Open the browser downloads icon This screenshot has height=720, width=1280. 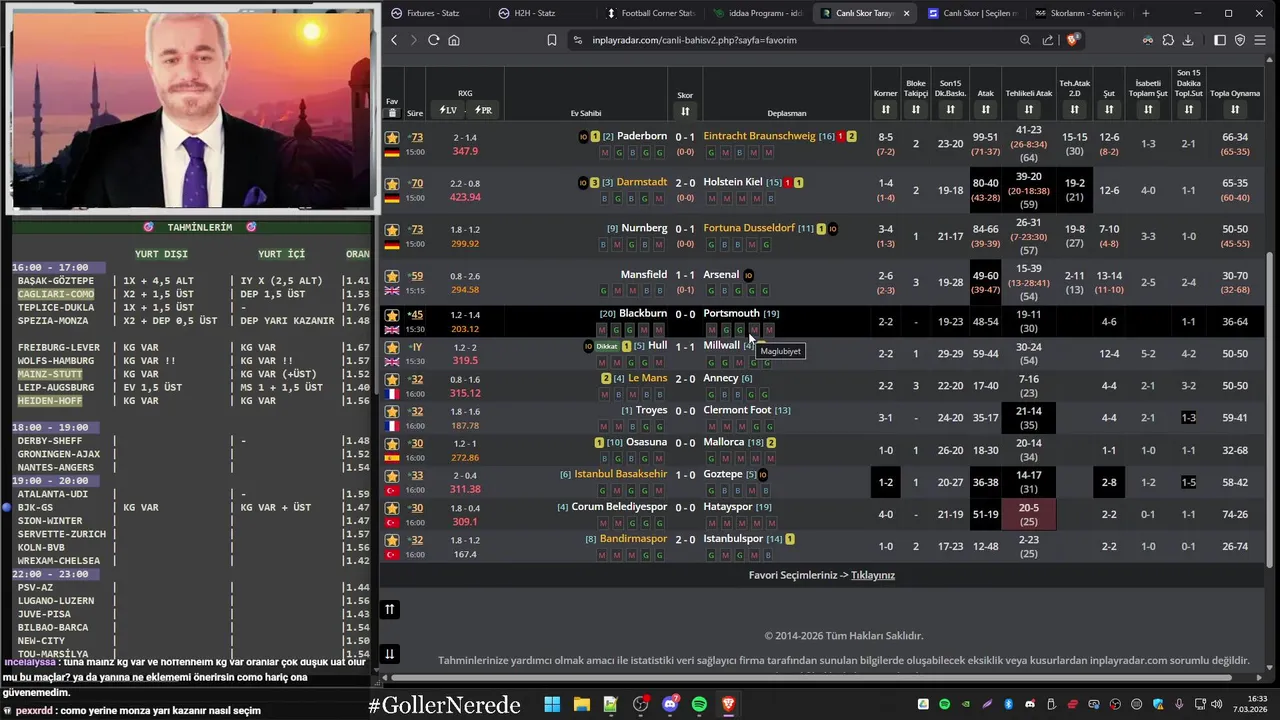(x=1188, y=40)
